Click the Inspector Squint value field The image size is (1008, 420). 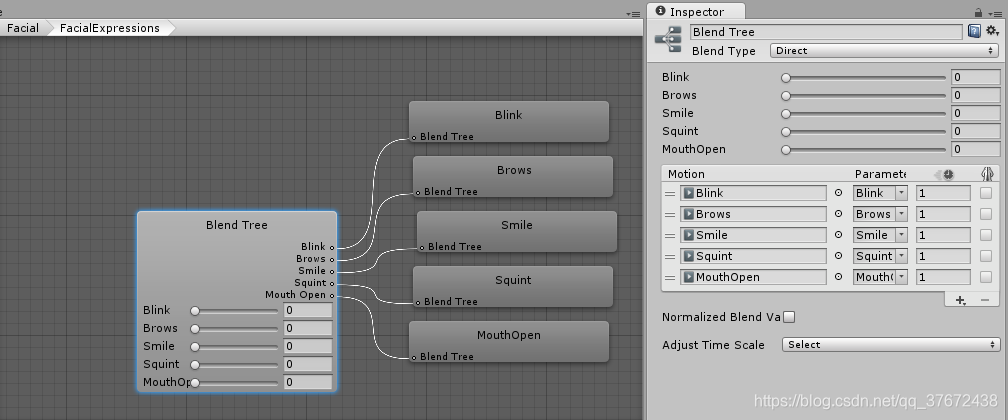(x=976, y=131)
